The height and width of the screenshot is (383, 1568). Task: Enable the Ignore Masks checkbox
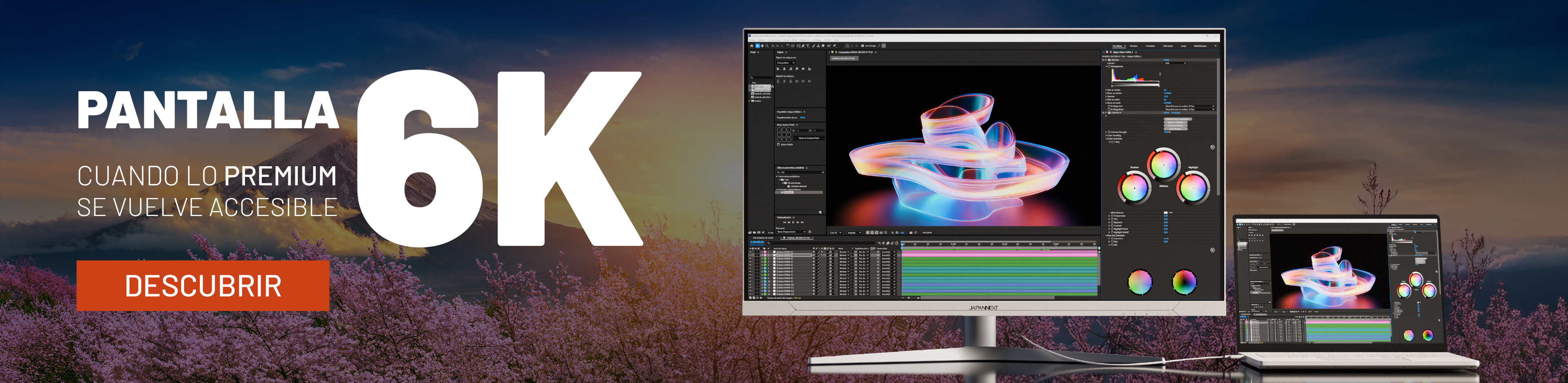(x=779, y=144)
